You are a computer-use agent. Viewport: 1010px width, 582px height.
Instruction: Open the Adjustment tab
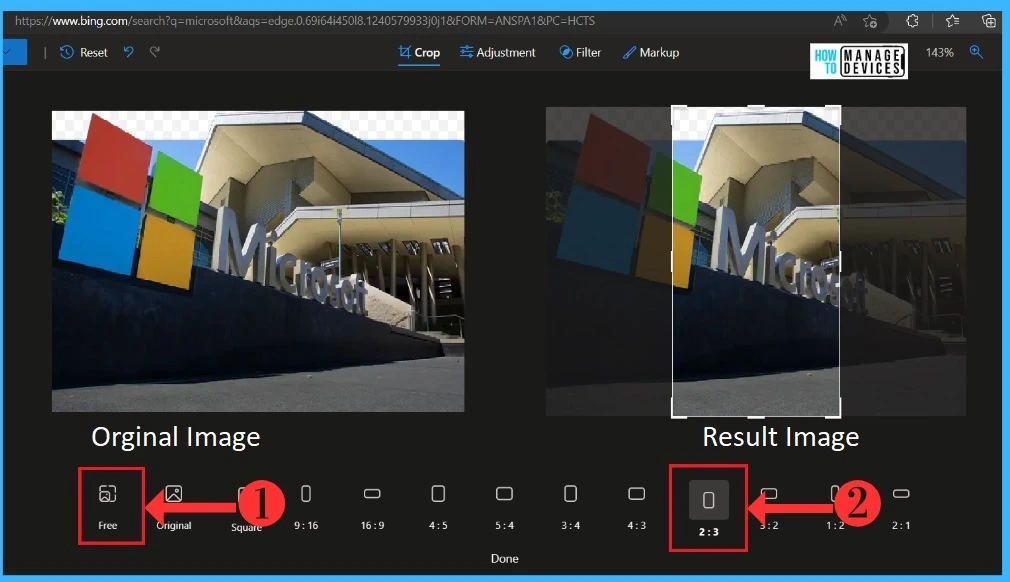pos(497,52)
